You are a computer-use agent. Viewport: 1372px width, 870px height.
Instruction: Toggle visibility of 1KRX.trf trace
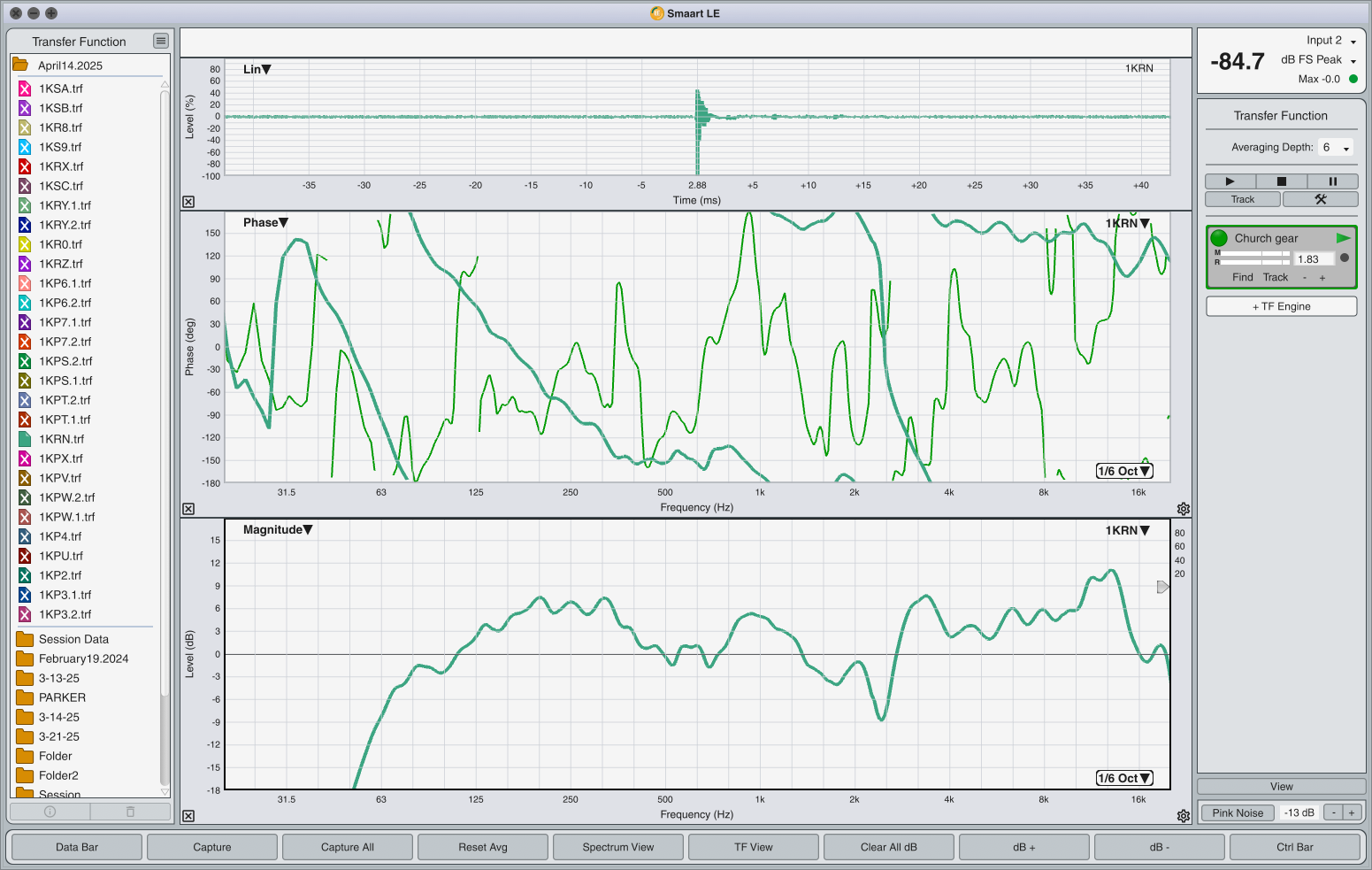(x=25, y=166)
